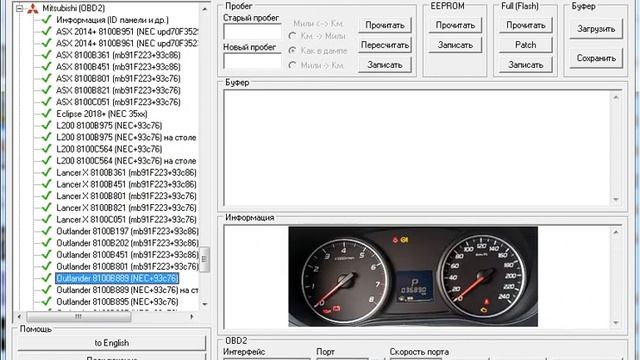
Task: Select L200 8100B975 (NEC+93c76) without на столе
Action: pyautogui.click(x=109, y=126)
